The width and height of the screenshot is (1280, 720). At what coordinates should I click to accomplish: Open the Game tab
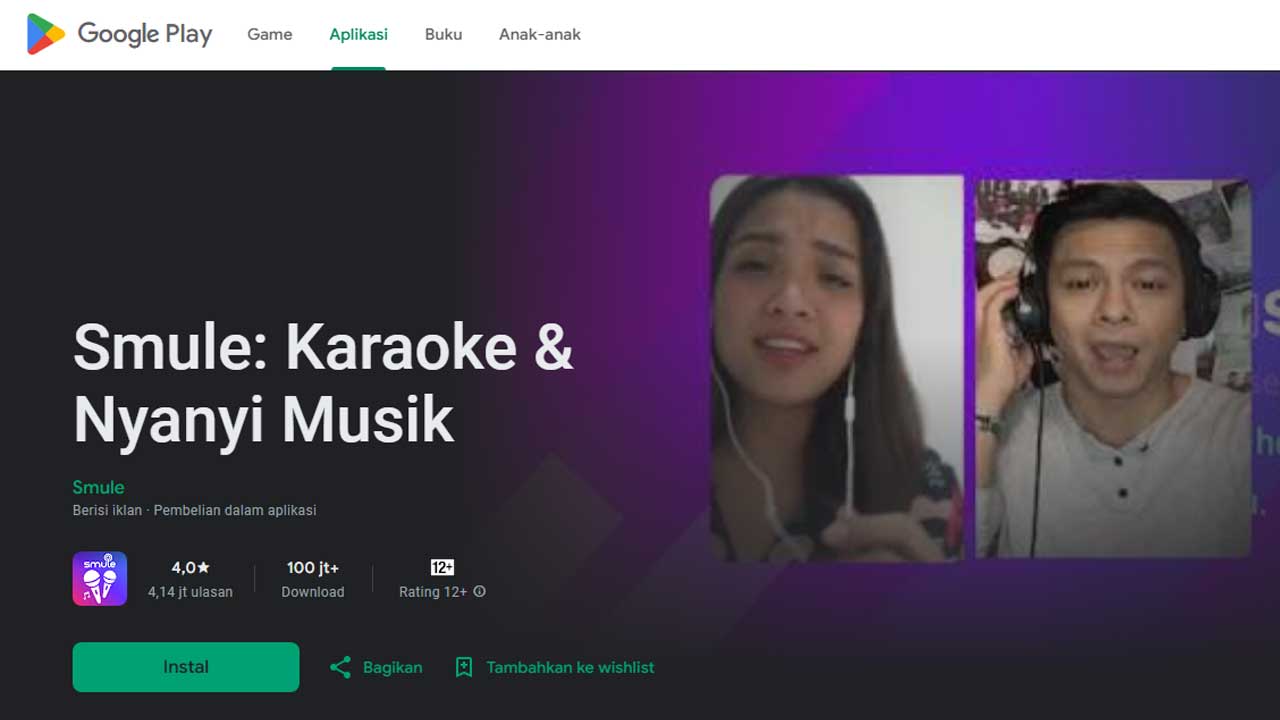[270, 34]
